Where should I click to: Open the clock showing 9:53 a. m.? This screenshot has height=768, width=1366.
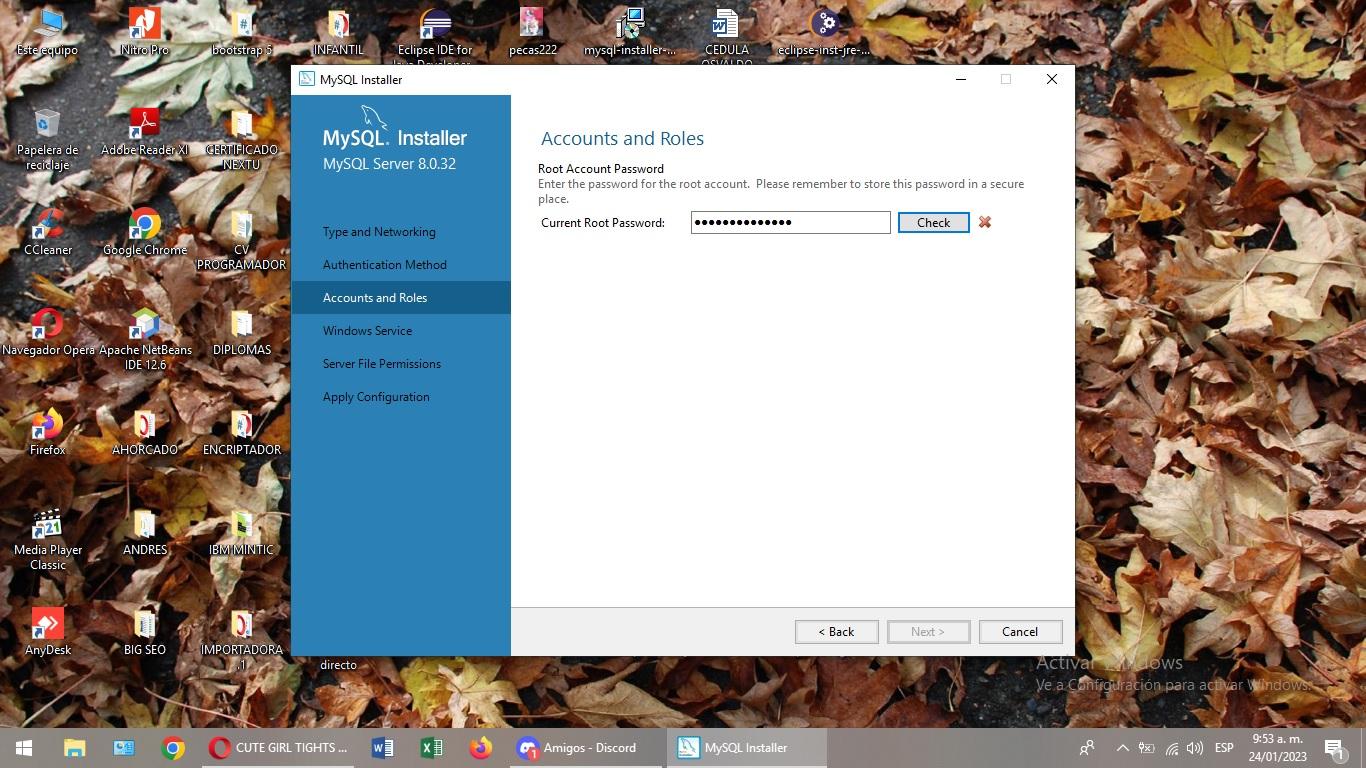pos(1277,748)
